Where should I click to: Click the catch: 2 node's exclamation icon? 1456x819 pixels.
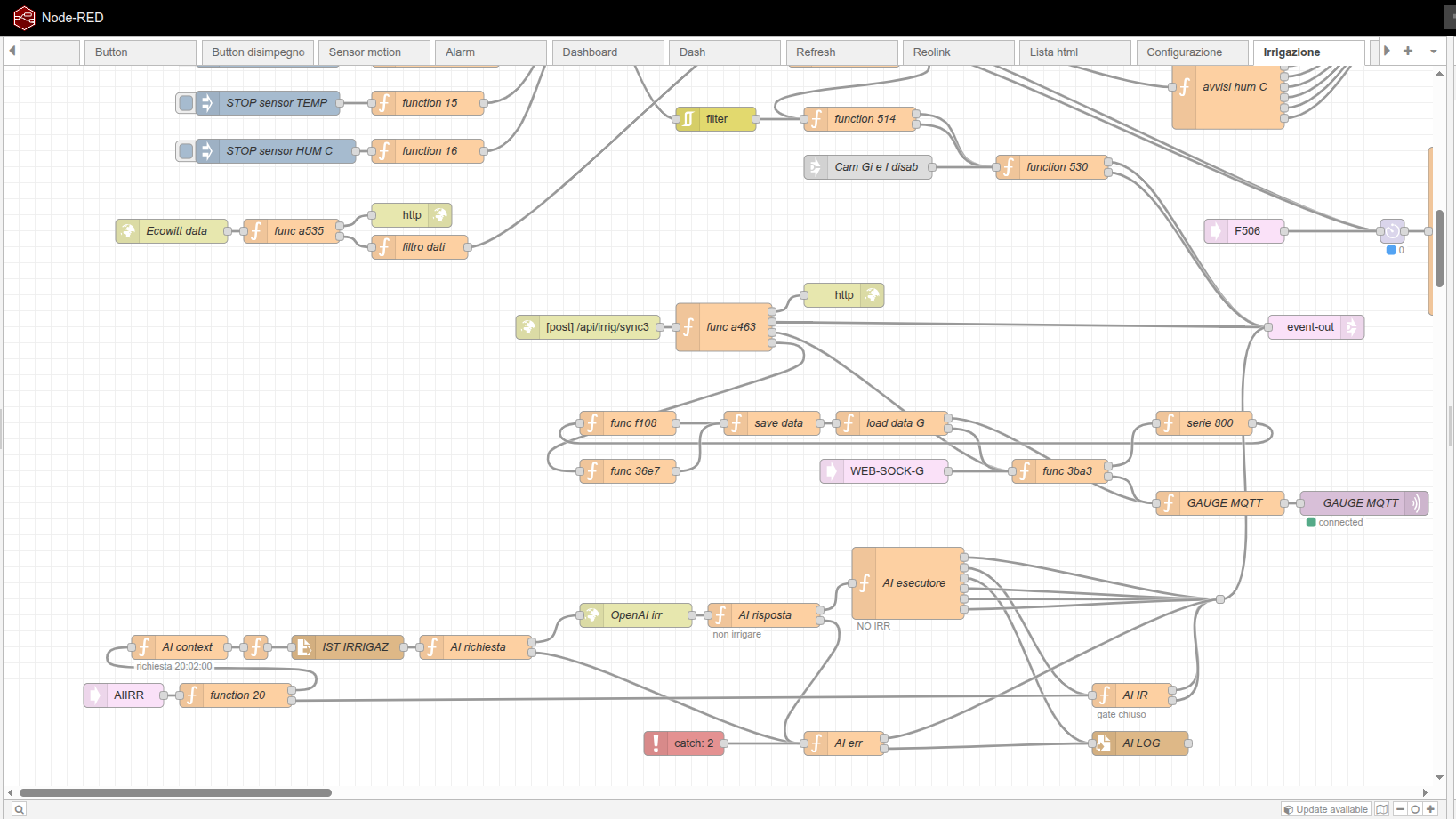(656, 743)
